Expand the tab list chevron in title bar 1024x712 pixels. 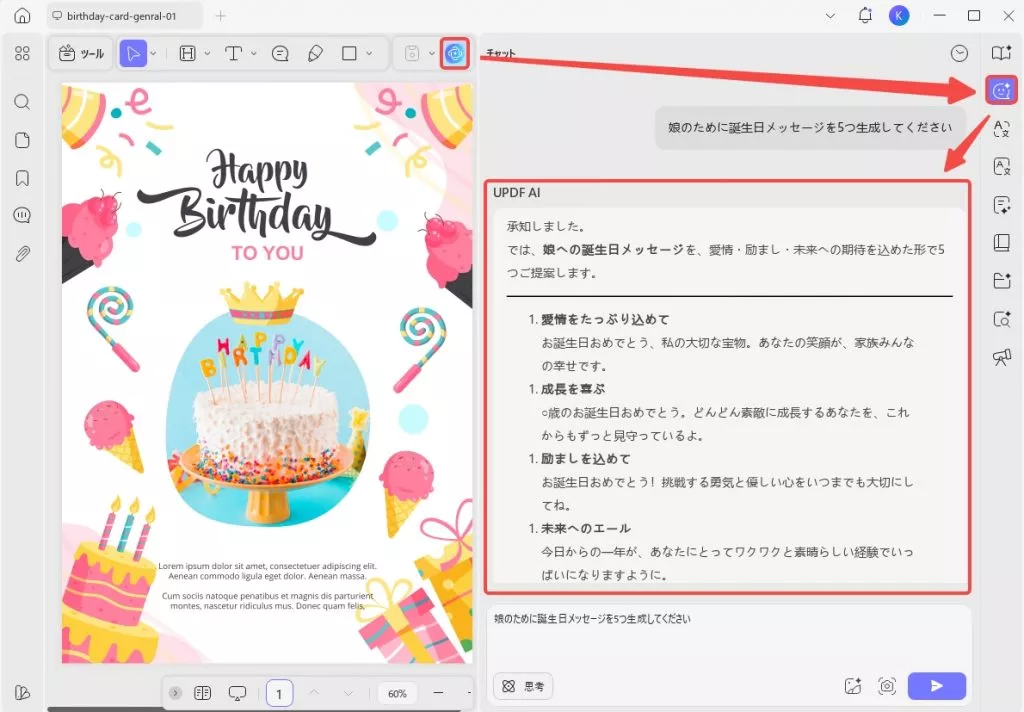(830, 16)
